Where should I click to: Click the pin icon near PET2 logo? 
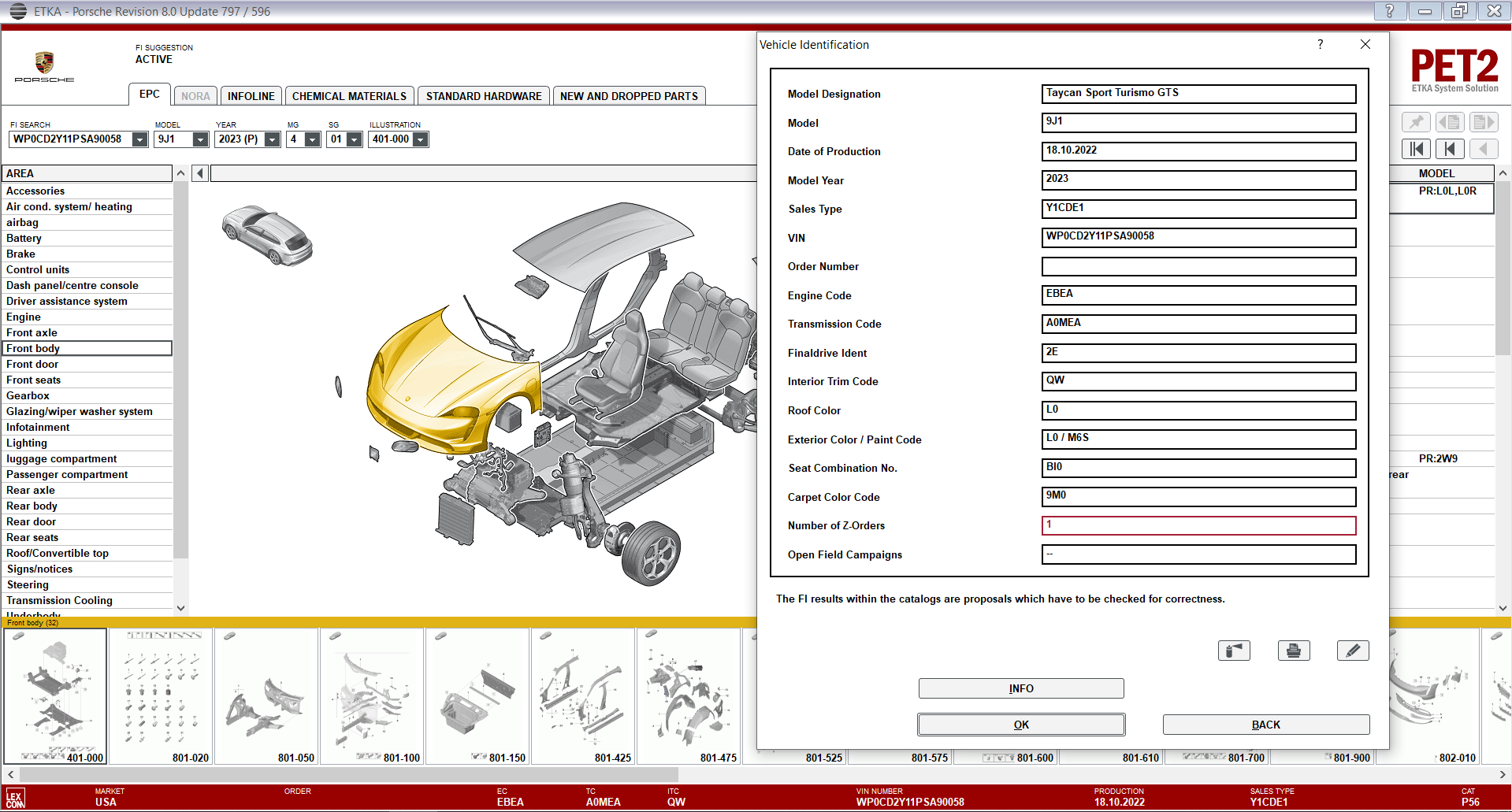point(1416,122)
